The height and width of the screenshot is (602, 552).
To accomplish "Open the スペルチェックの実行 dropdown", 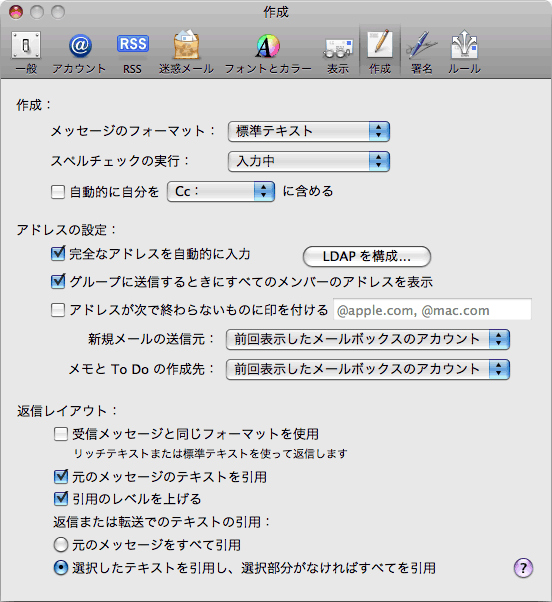I will point(309,161).
